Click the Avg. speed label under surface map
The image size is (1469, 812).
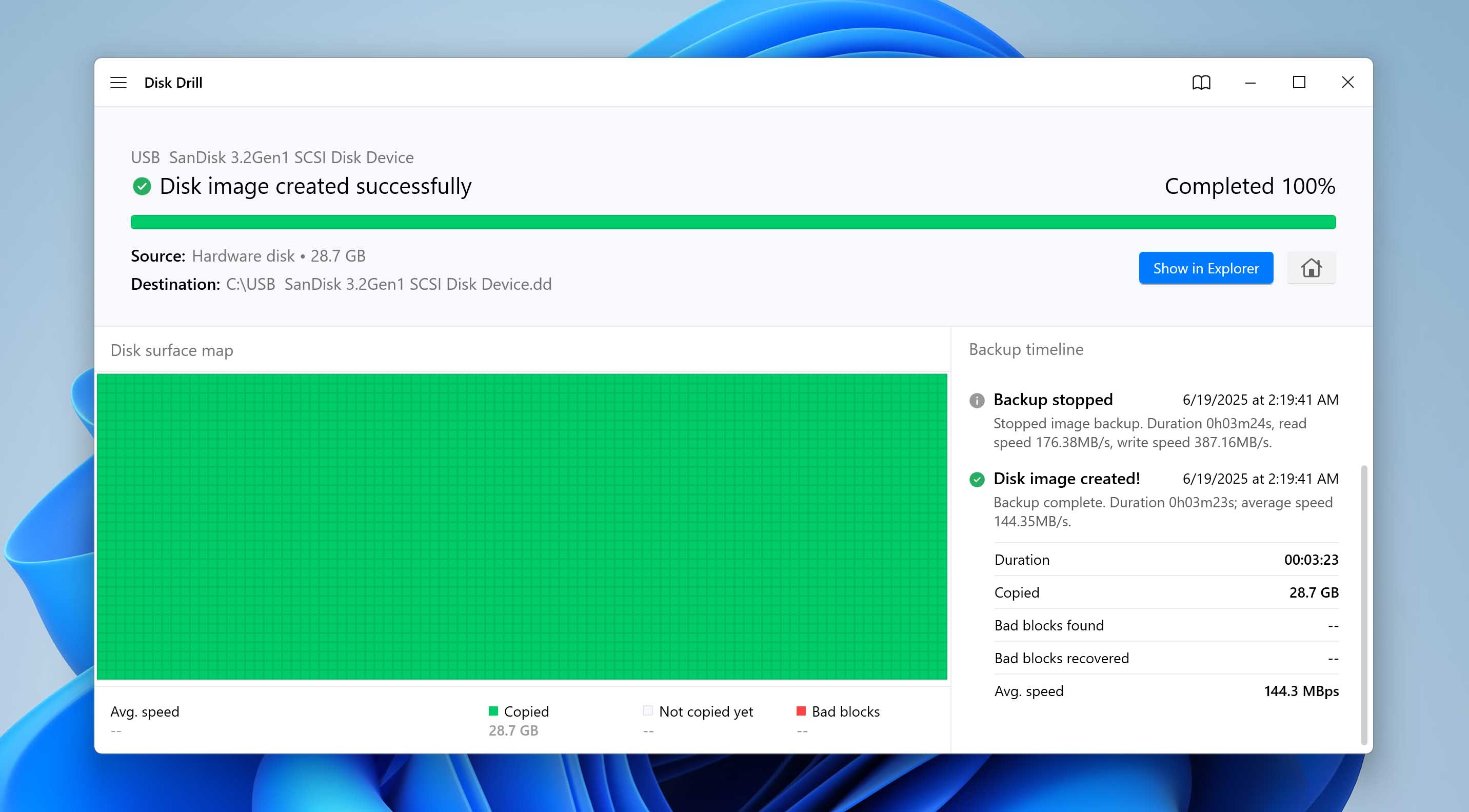click(144, 711)
